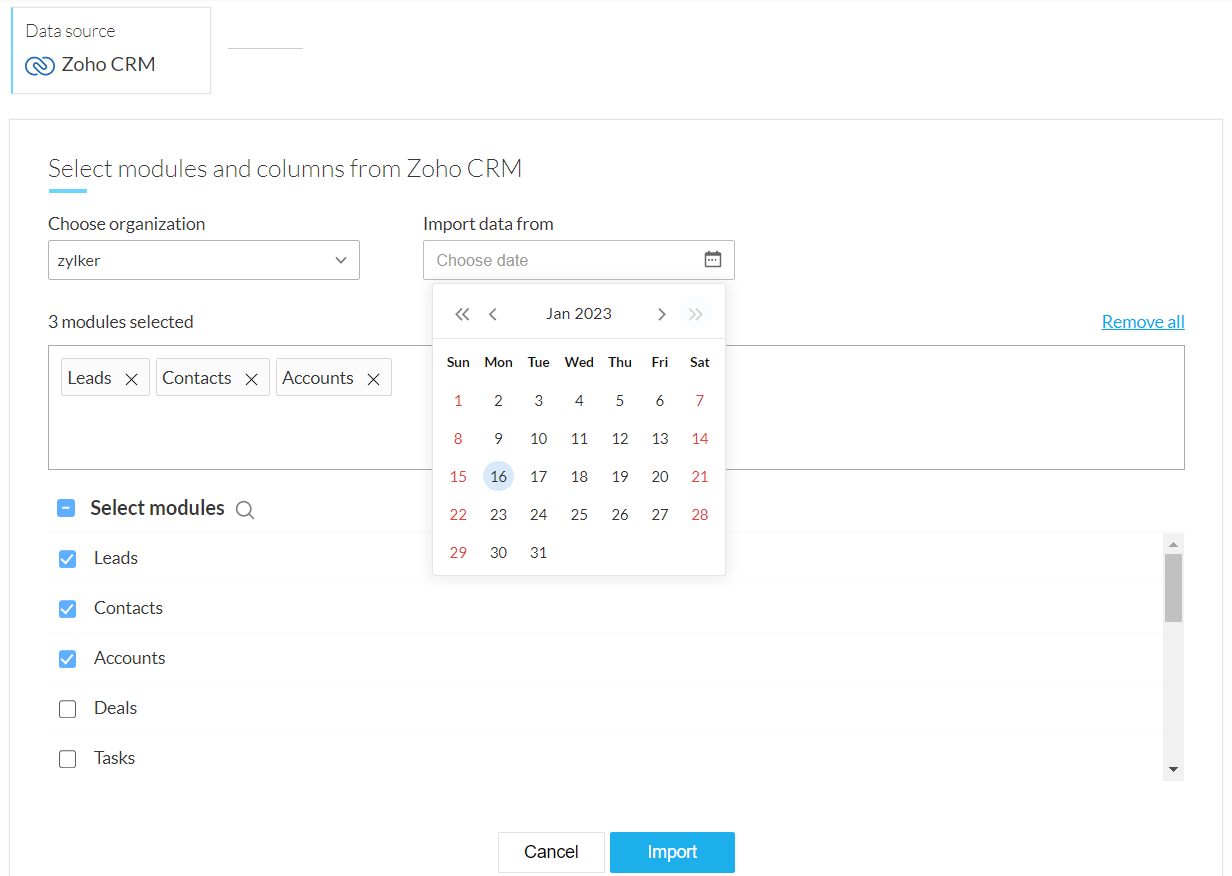The height and width of the screenshot is (876, 1232).
Task: Click the Cancel button
Action: click(x=551, y=852)
